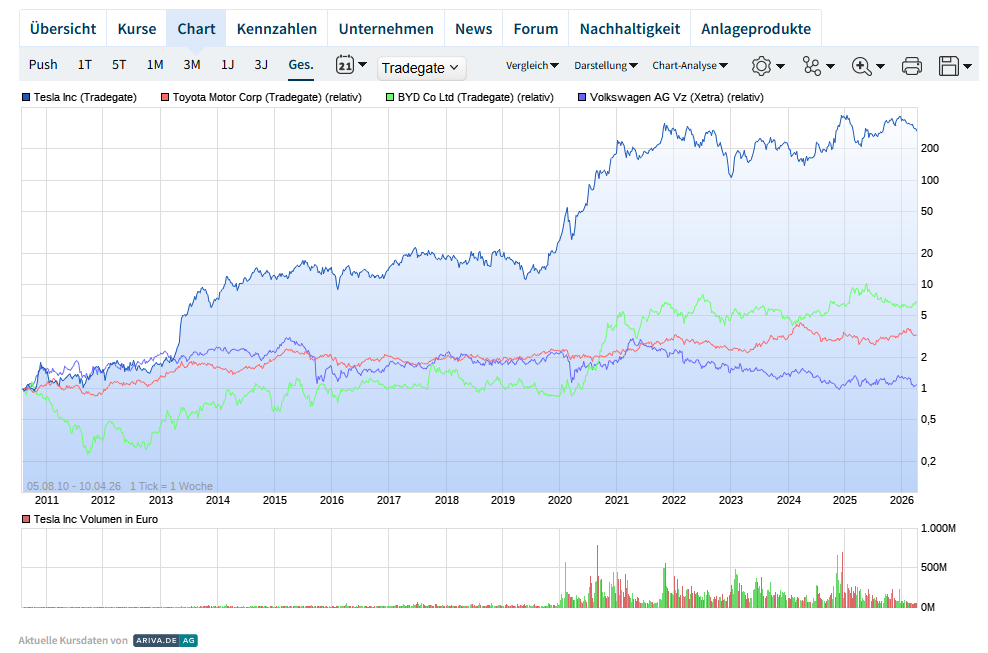Switch to the Übersicht tab
This screenshot has height=653, width=988.
click(x=63, y=29)
